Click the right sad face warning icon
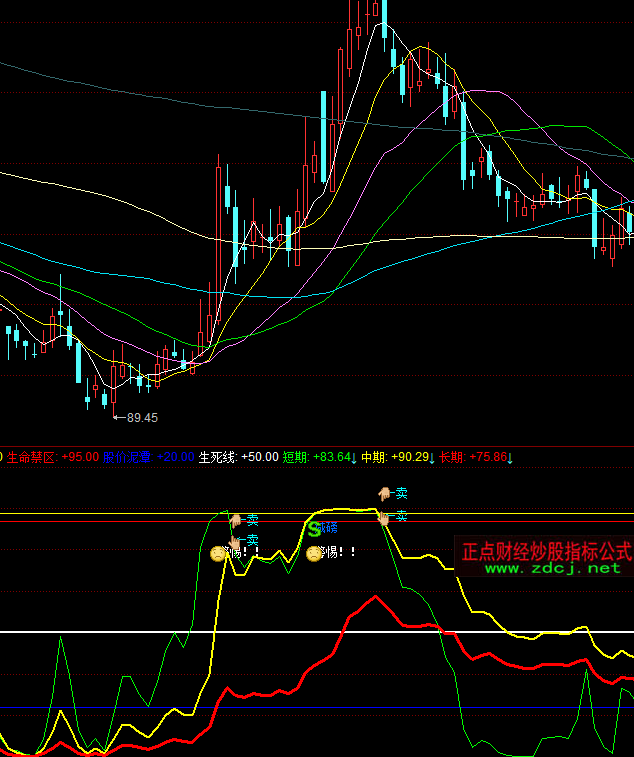 313,553
